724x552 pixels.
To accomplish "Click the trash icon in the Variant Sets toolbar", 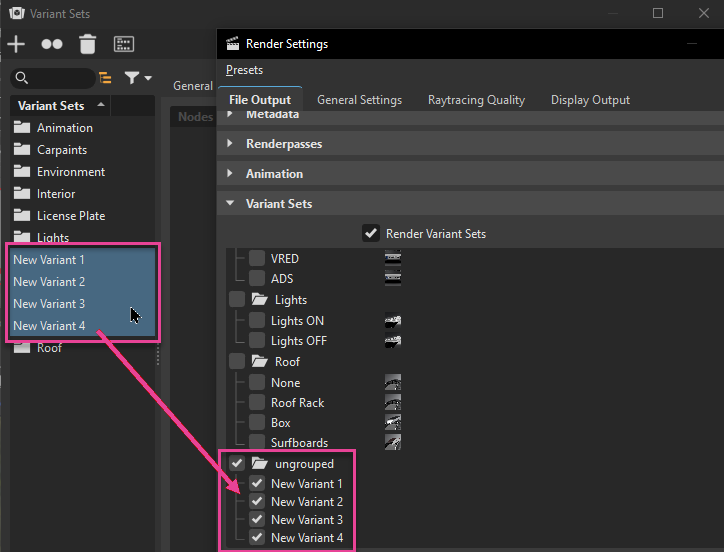I will pos(87,44).
